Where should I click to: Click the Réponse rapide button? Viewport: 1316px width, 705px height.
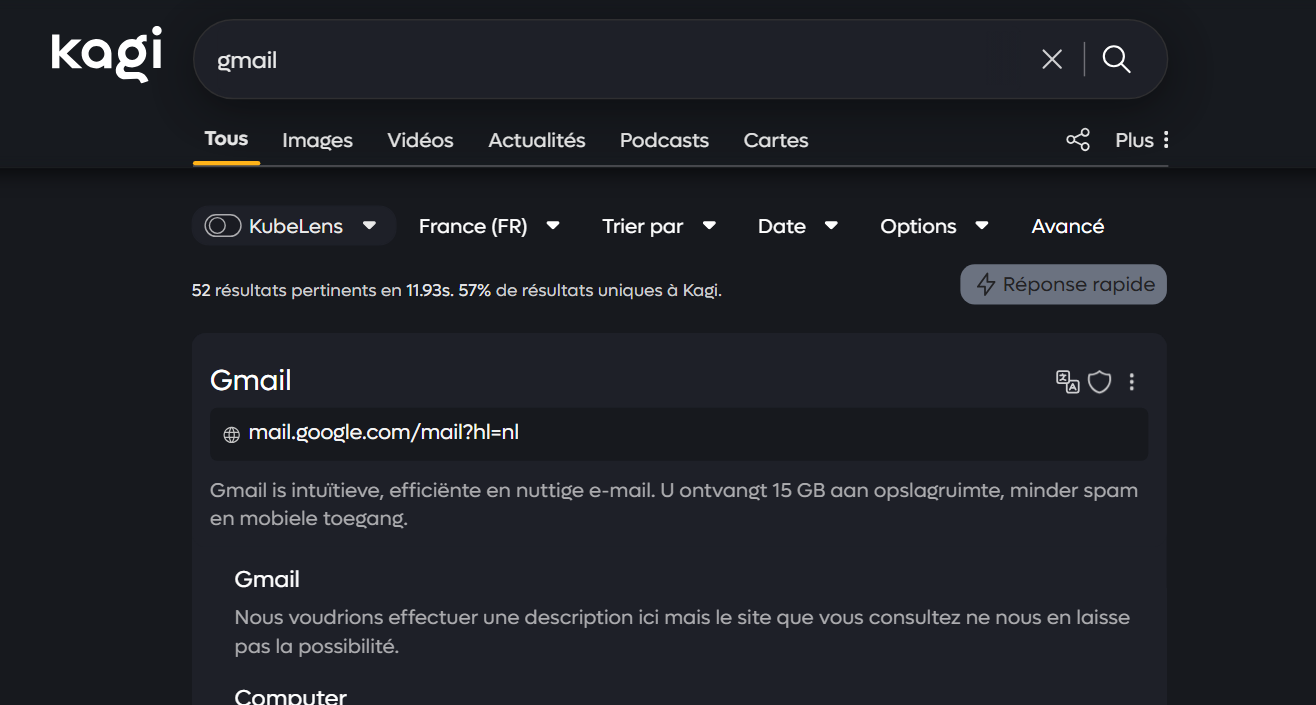click(x=1063, y=284)
